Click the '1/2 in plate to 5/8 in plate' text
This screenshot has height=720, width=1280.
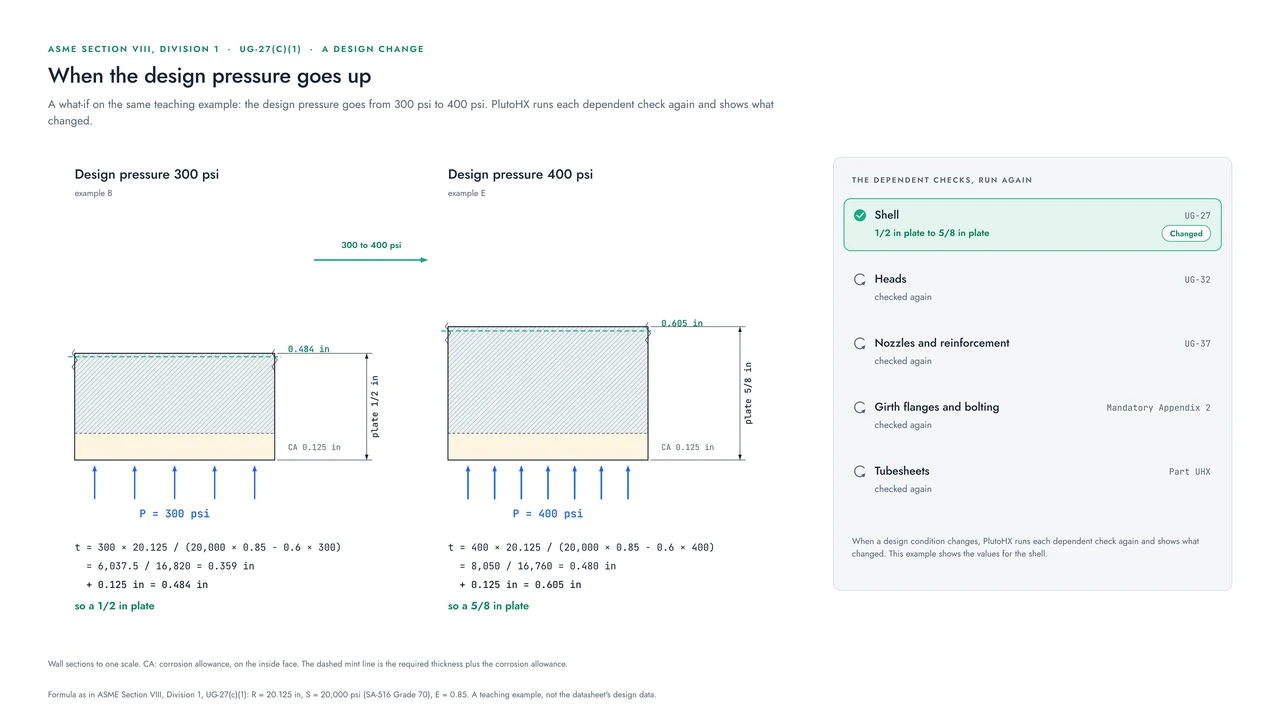(x=931, y=233)
